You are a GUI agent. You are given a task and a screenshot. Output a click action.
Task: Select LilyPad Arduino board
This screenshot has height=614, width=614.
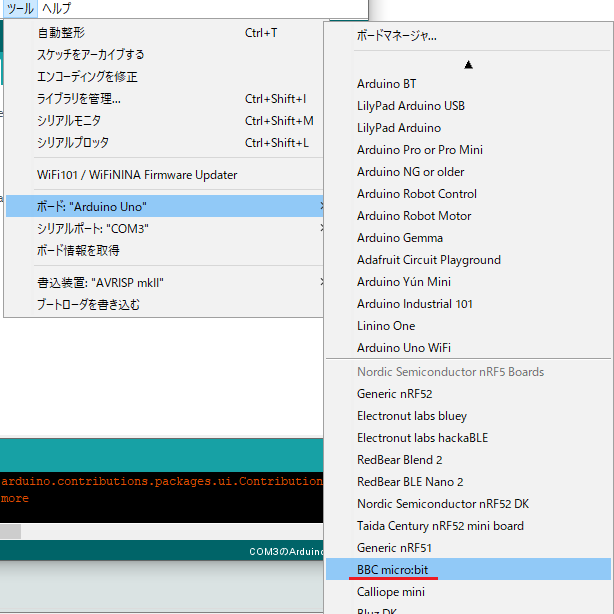[x=468, y=128]
